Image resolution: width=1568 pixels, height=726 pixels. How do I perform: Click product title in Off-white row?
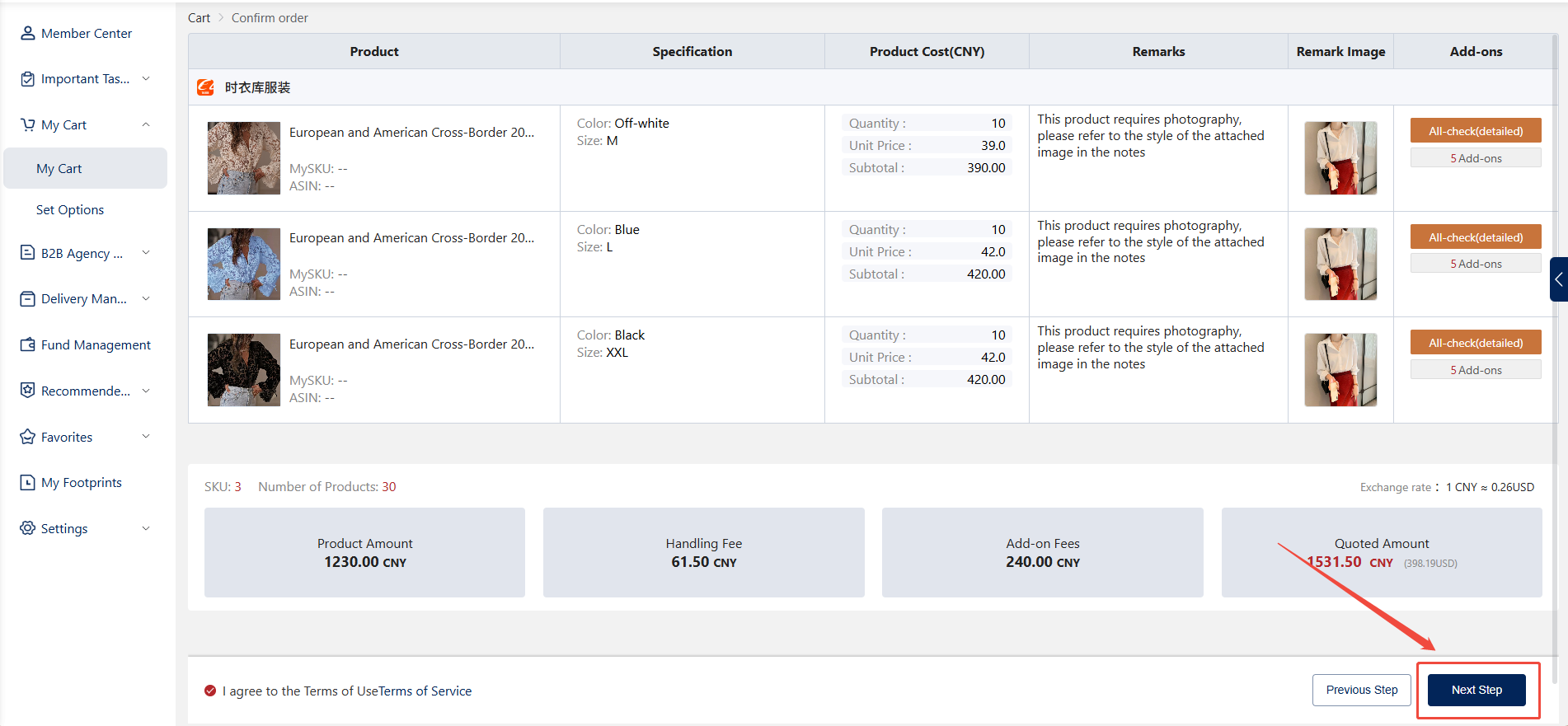411,132
